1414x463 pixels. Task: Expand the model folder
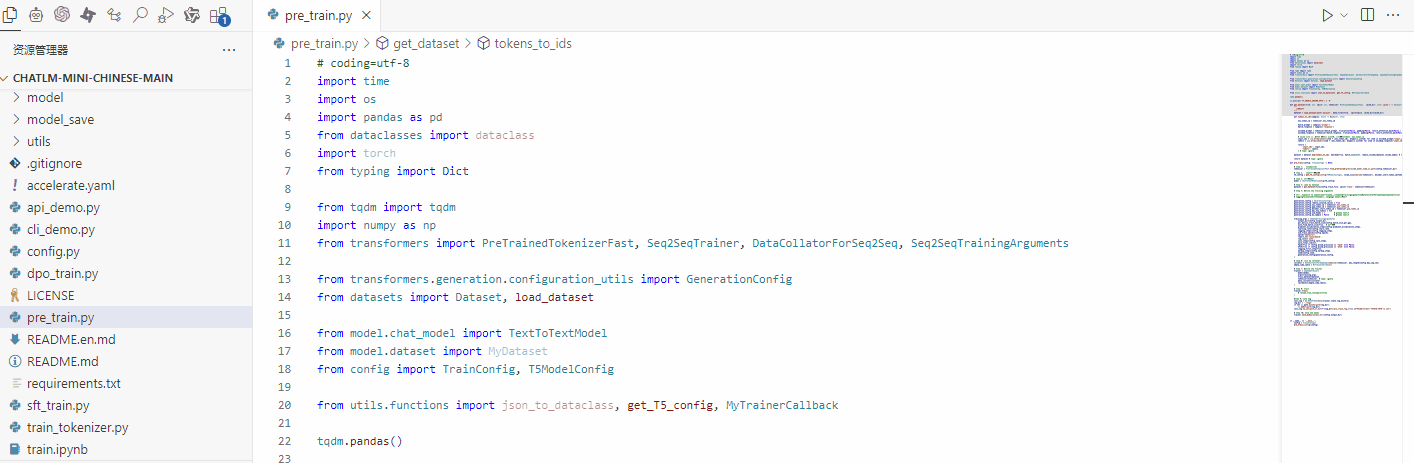[45, 97]
